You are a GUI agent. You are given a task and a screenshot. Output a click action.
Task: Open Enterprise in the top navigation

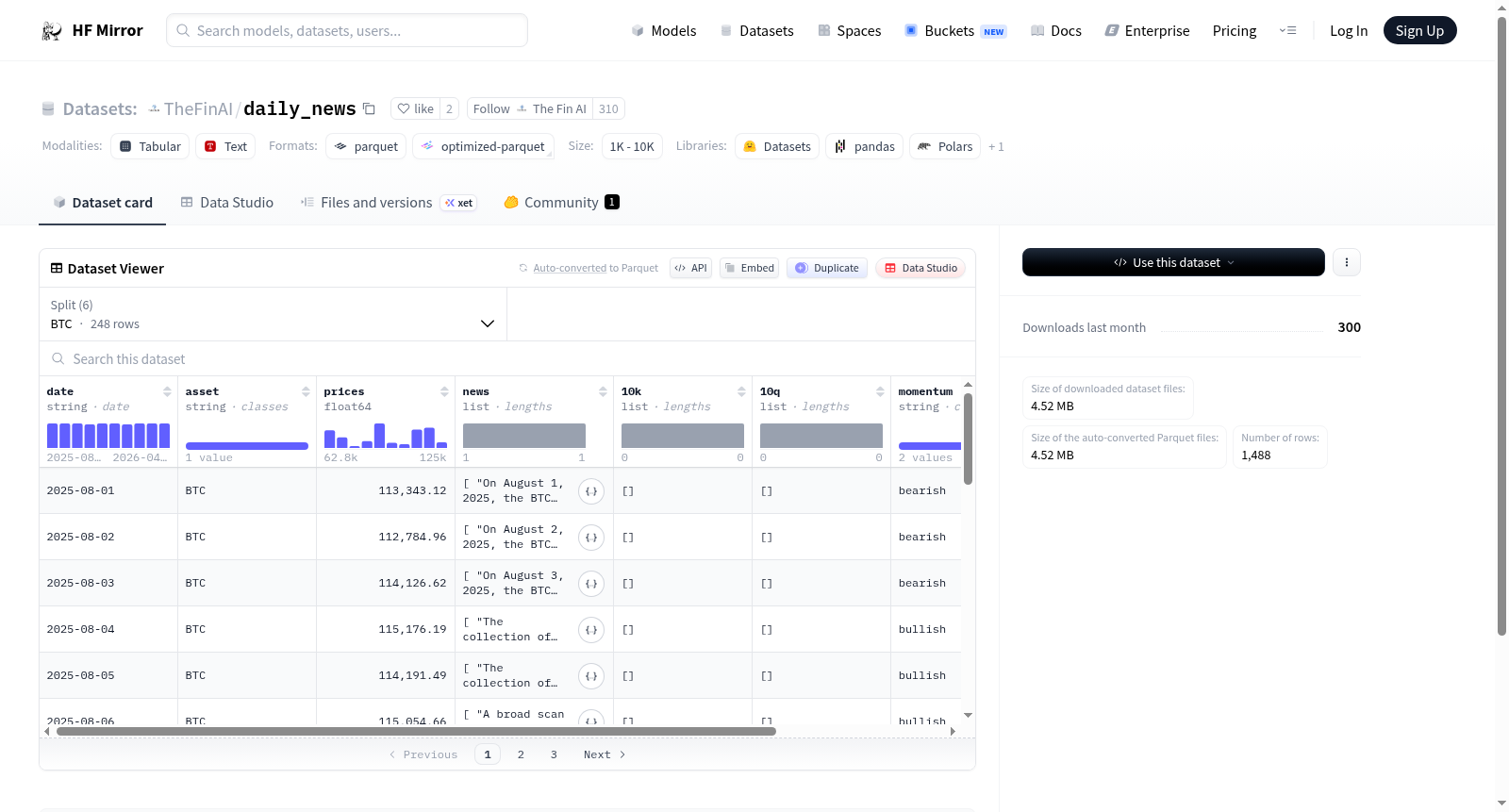tap(1147, 31)
